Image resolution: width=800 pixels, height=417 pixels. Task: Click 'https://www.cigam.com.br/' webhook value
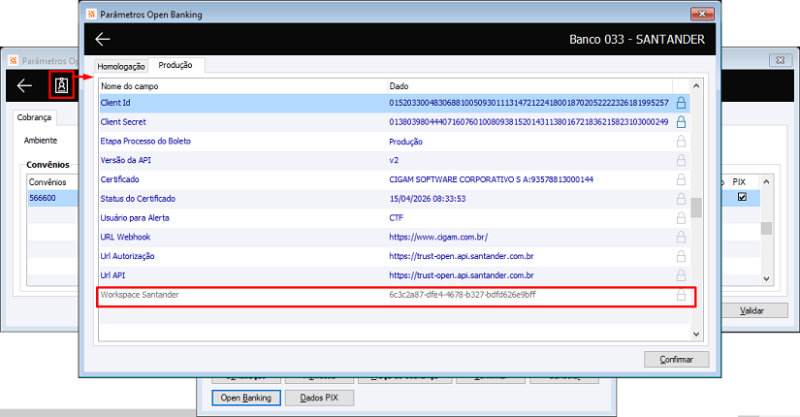[x=438, y=237]
